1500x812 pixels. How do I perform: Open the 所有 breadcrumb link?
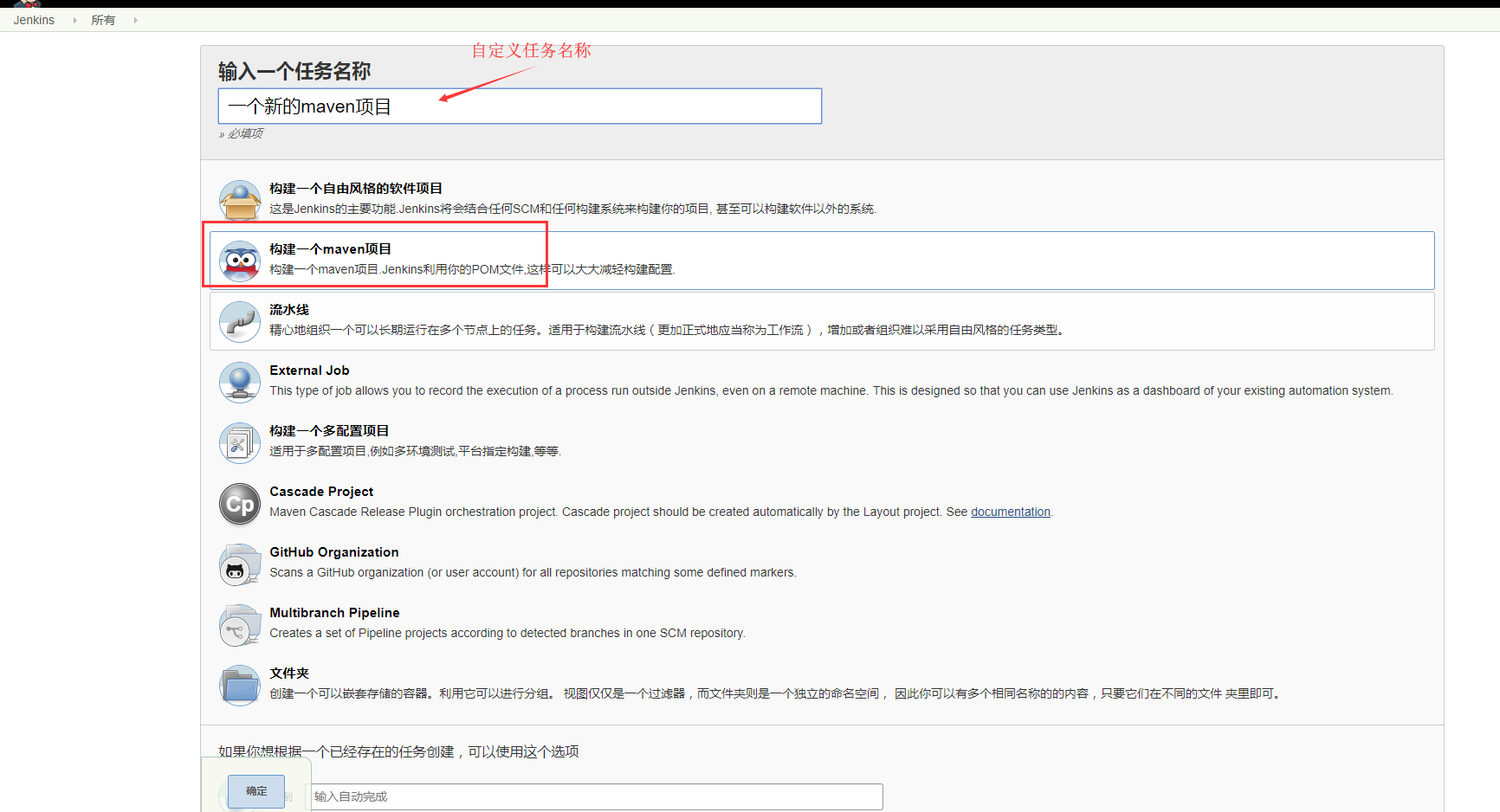point(103,20)
